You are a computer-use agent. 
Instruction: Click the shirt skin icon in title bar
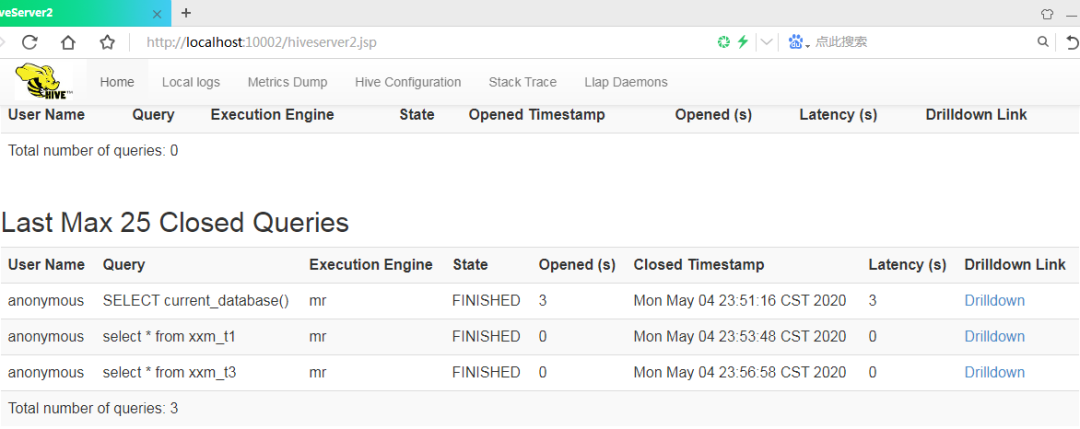[x=1048, y=13]
